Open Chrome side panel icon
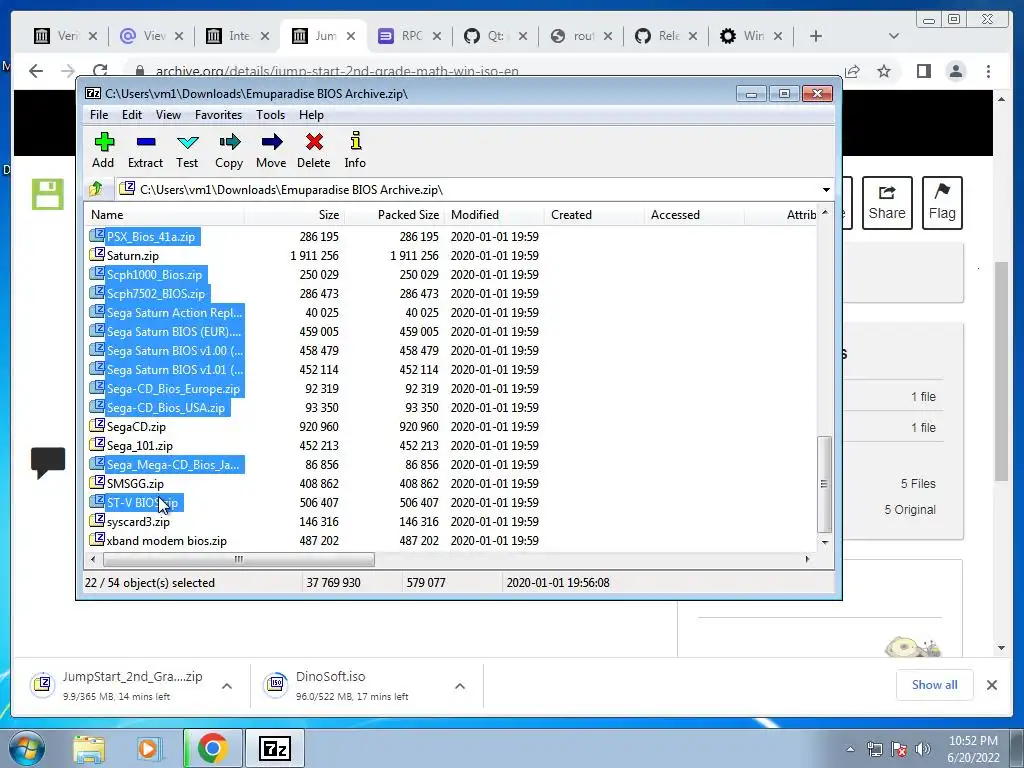 pyautogui.click(x=923, y=71)
